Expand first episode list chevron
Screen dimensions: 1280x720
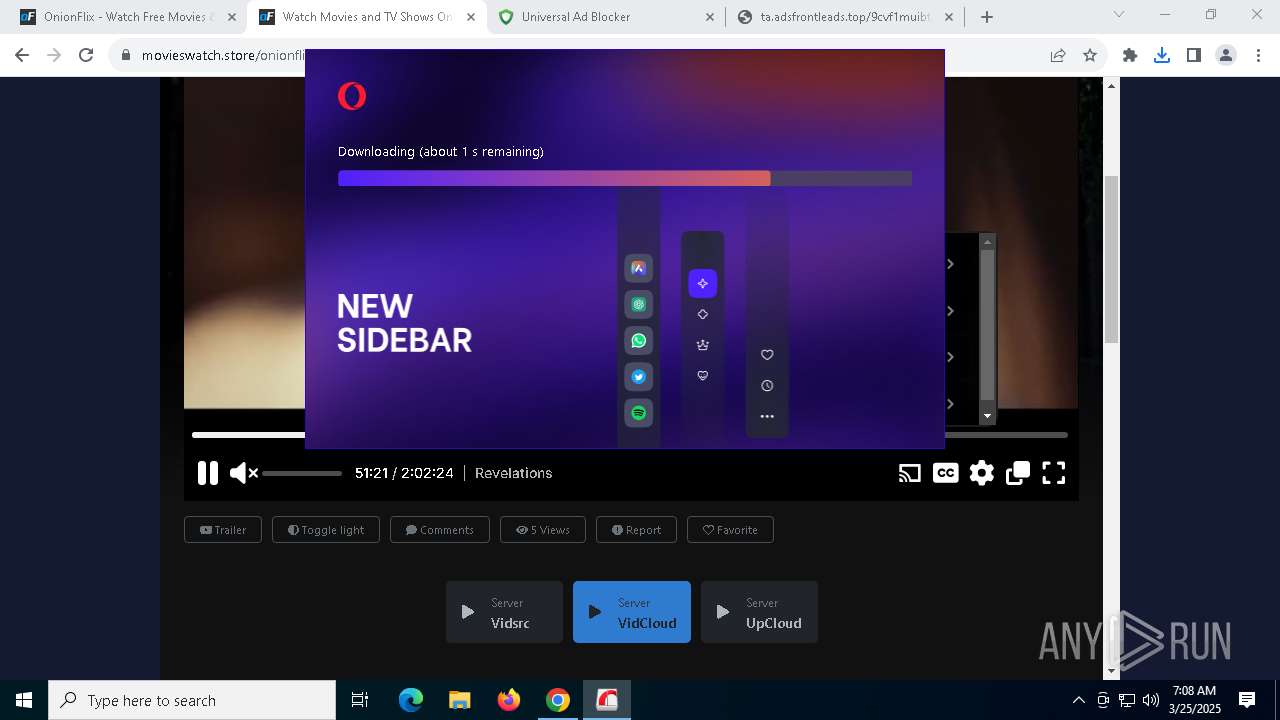pyautogui.click(x=951, y=264)
